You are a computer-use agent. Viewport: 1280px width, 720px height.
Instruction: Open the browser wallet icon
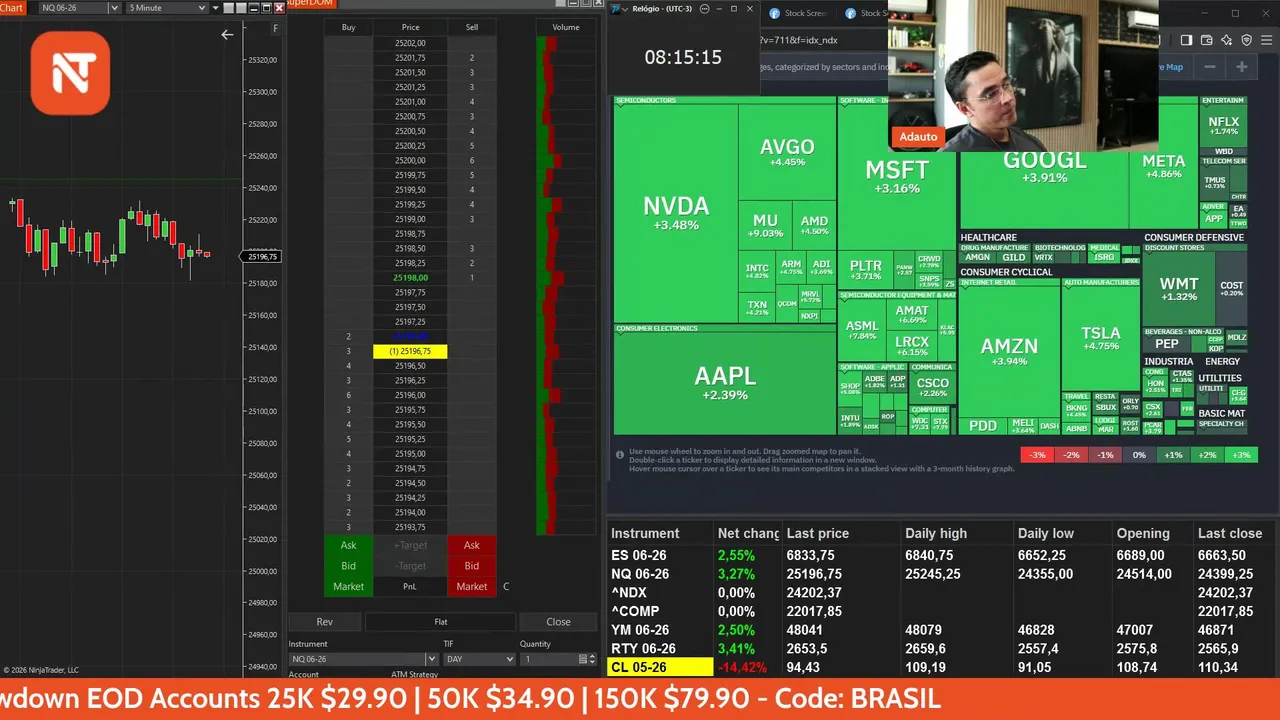1206,40
